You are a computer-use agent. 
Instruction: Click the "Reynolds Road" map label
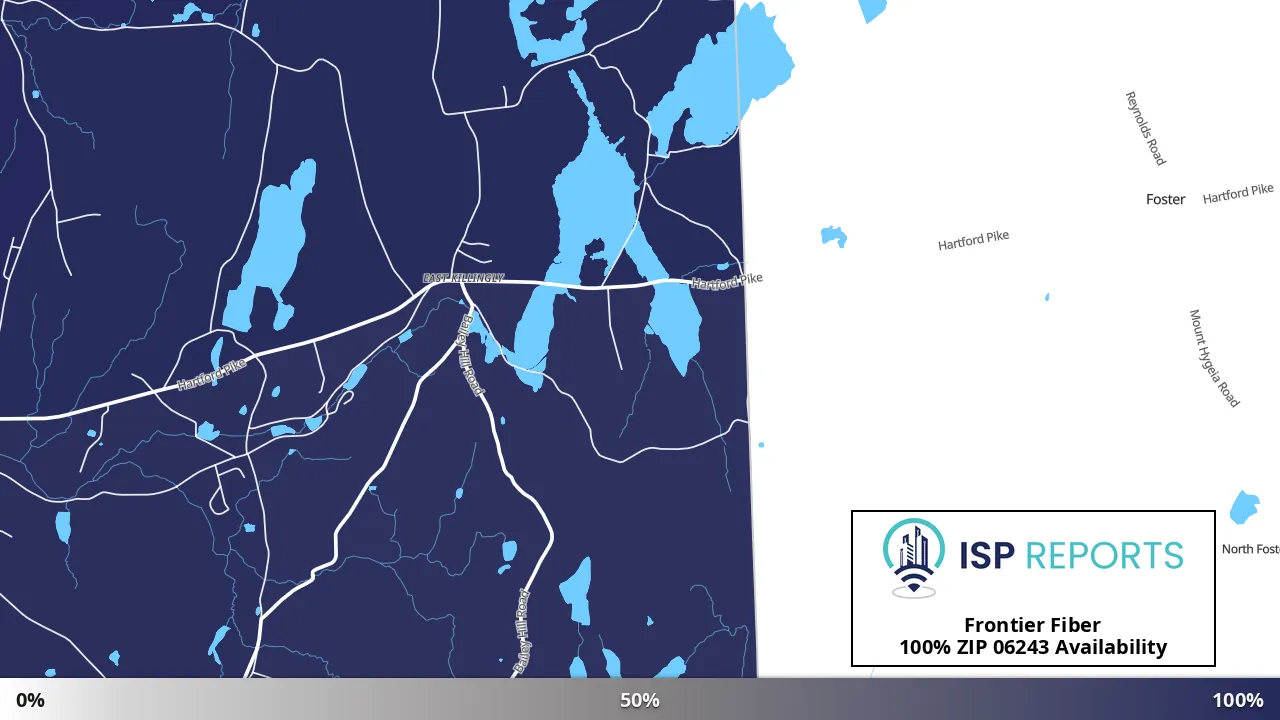1145,128
